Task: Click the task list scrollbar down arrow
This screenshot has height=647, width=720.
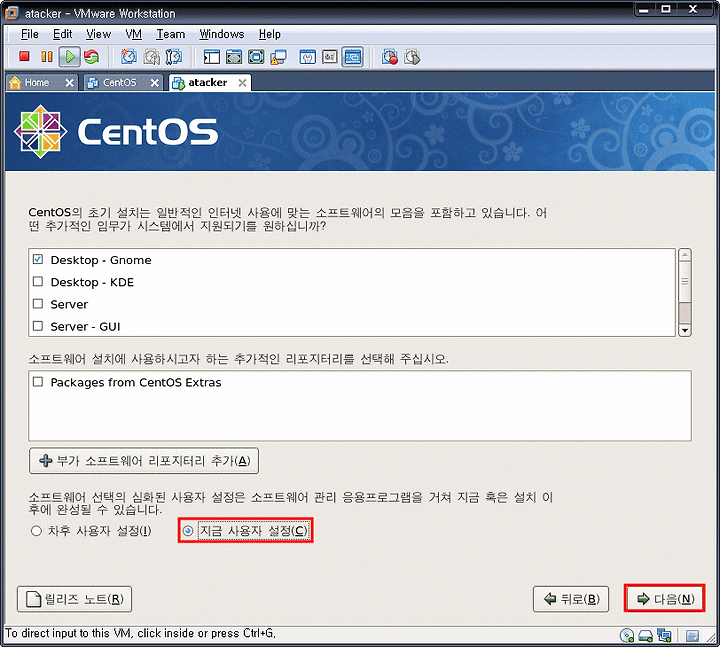Action: pos(685,330)
